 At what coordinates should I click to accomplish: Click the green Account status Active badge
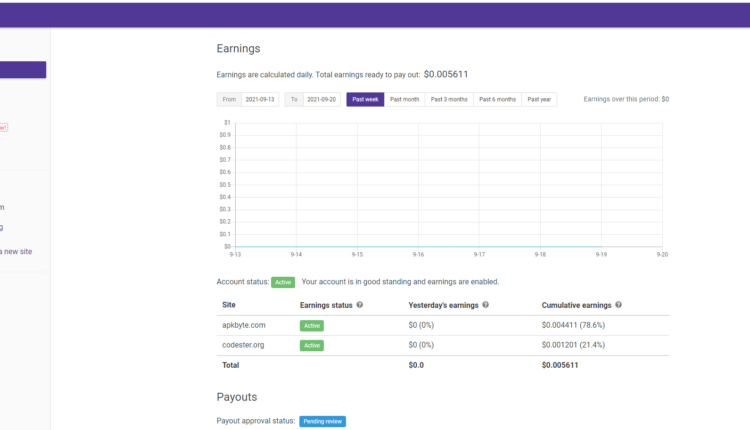coord(283,282)
